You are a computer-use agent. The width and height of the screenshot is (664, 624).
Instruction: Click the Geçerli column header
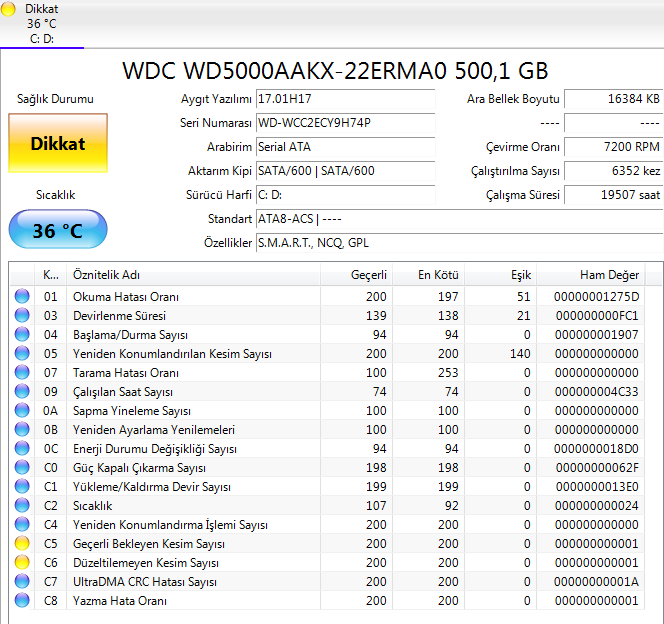pyautogui.click(x=357, y=275)
